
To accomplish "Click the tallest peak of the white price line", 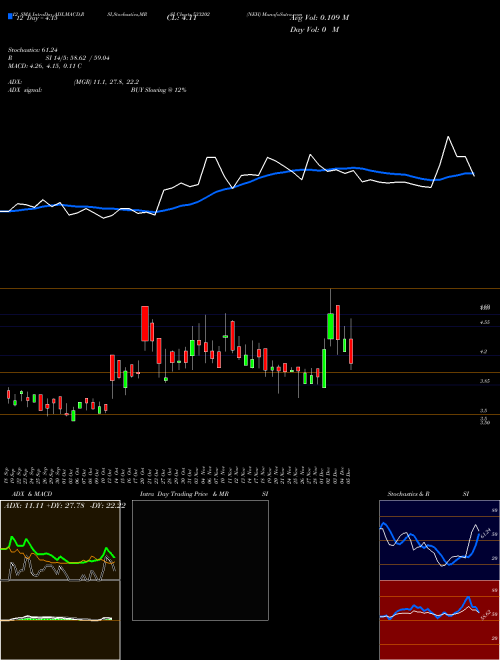I will pos(448,137).
